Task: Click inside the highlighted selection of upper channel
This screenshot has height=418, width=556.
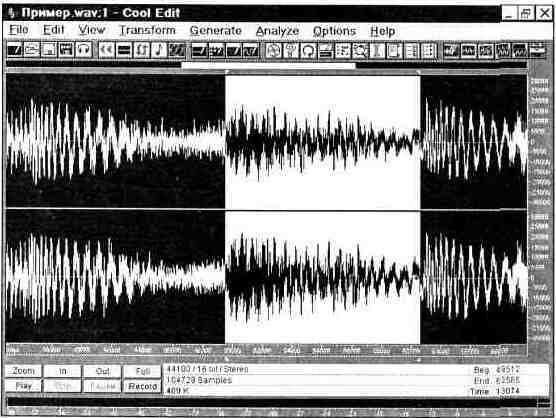Action: (323, 142)
